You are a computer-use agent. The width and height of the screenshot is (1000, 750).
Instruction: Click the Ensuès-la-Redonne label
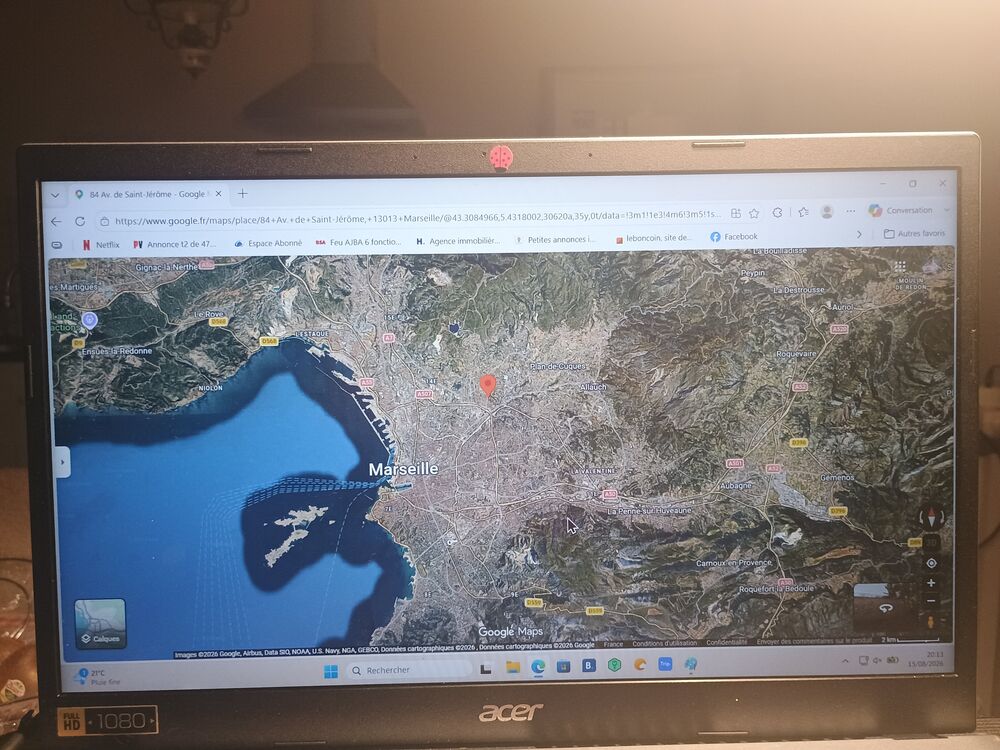(x=117, y=351)
